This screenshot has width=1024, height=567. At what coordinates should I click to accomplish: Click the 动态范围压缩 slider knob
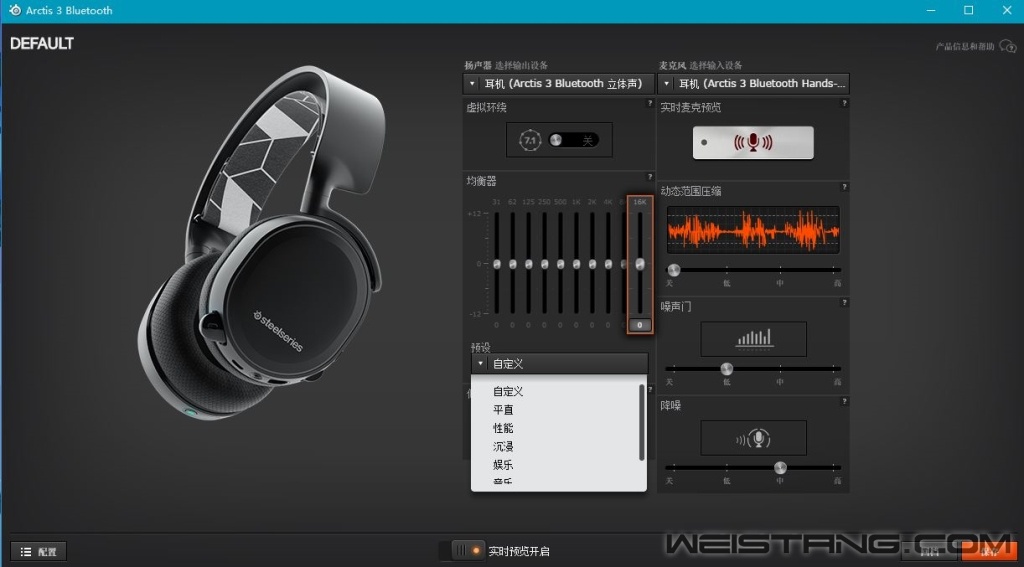pos(674,269)
